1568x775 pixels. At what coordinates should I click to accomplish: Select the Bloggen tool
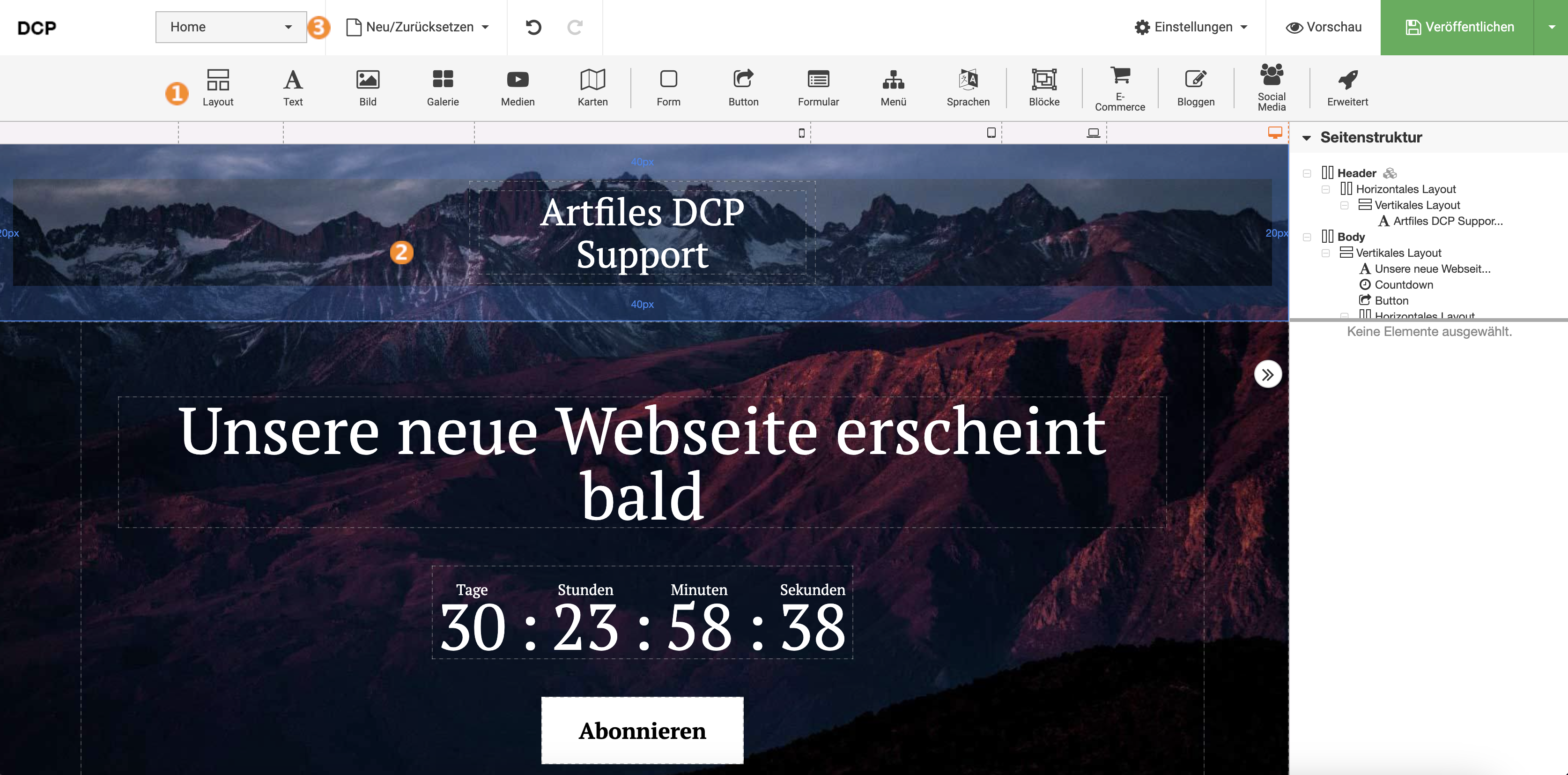point(1196,88)
